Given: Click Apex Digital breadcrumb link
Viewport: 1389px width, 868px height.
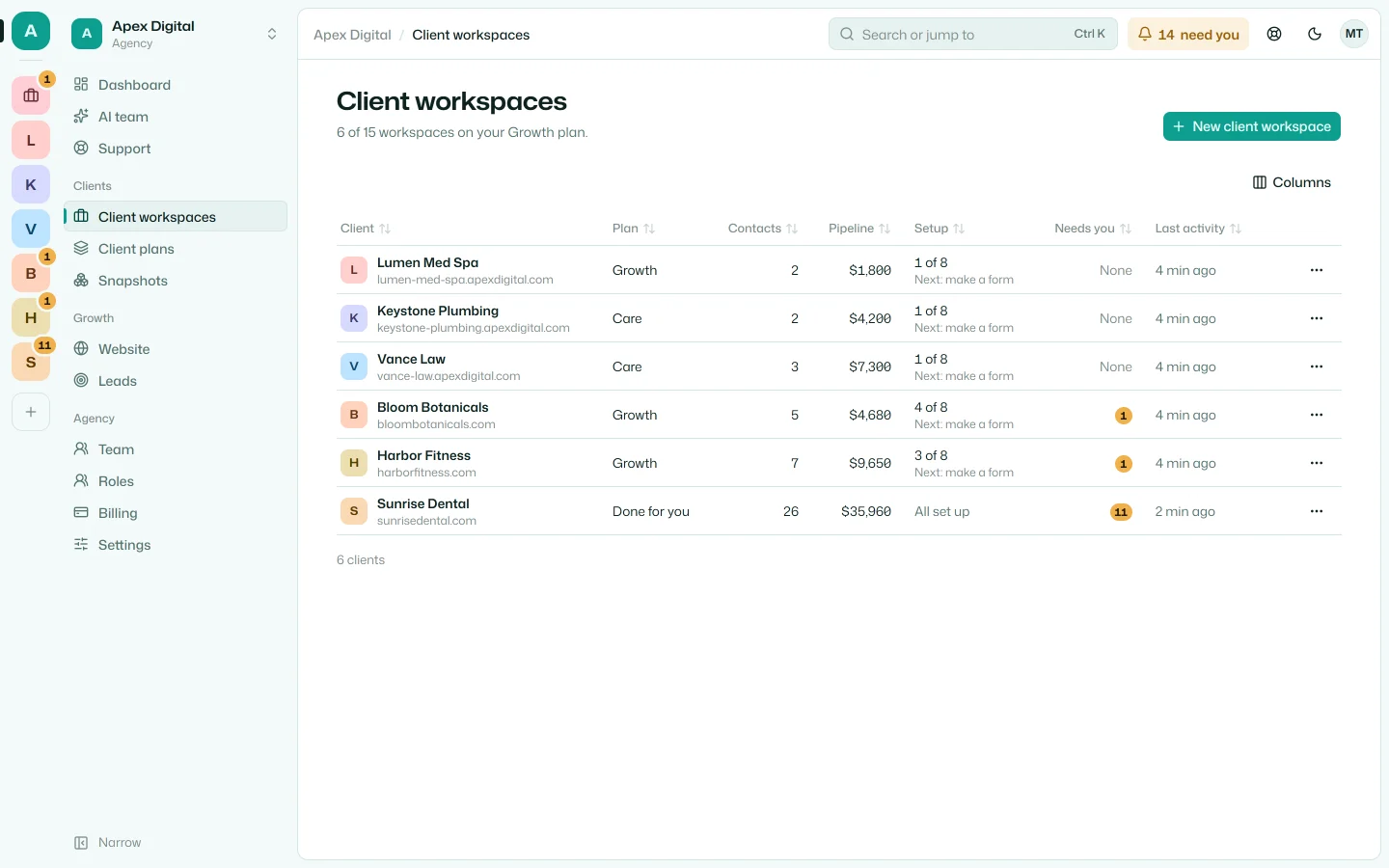Looking at the screenshot, I should [x=352, y=35].
